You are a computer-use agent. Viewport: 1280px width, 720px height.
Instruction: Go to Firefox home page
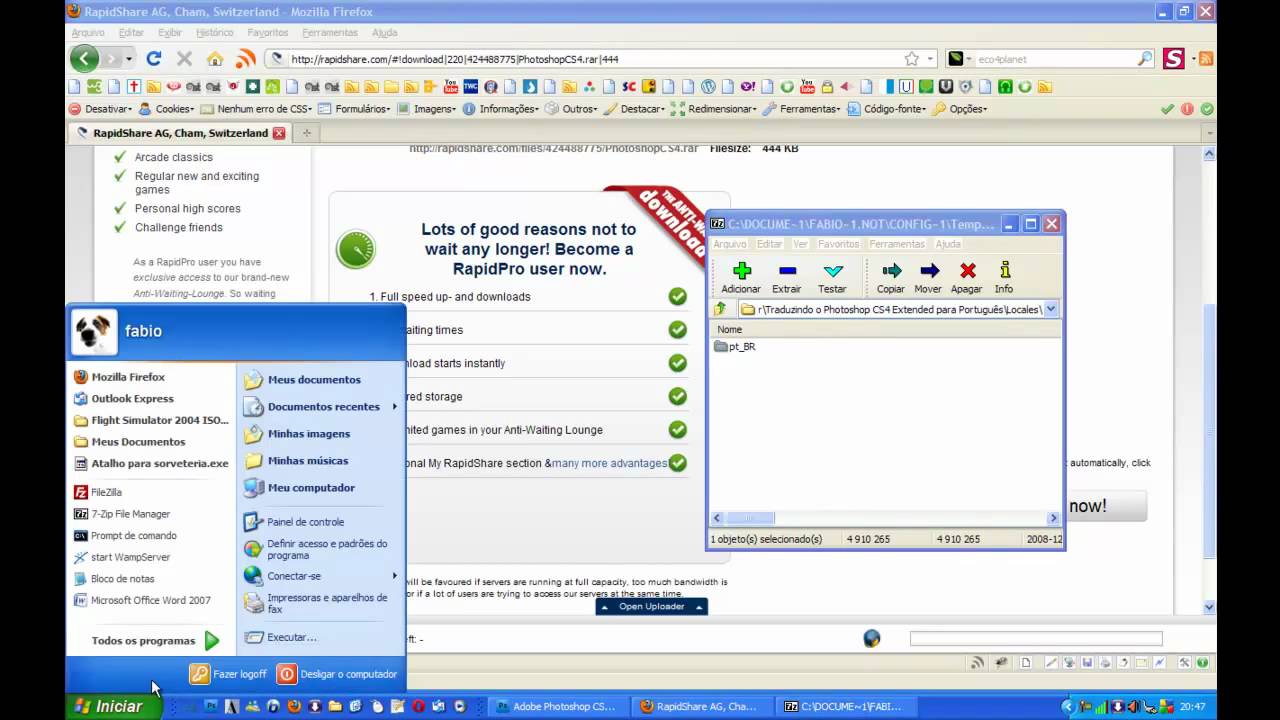[x=215, y=59]
